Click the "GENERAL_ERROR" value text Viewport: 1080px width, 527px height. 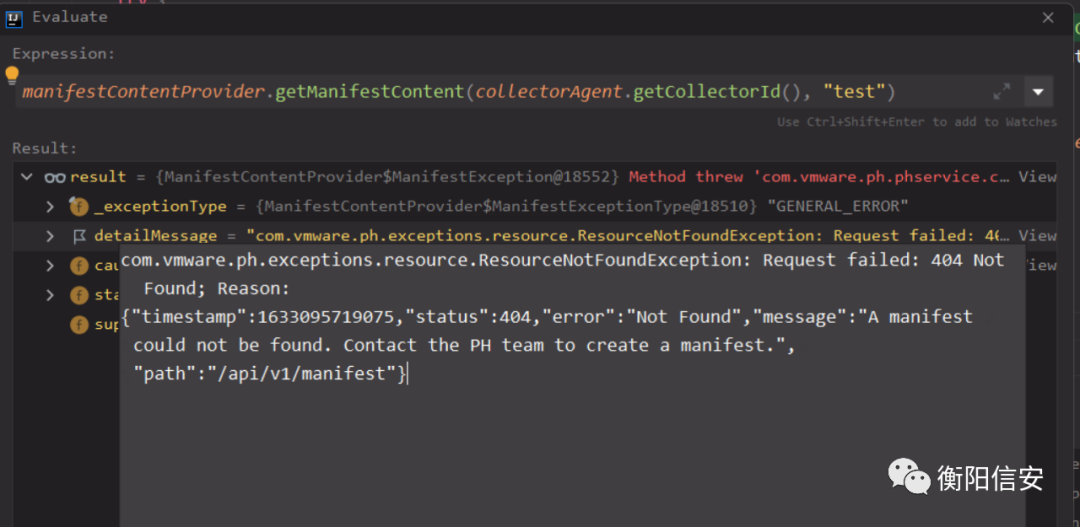click(838, 206)
